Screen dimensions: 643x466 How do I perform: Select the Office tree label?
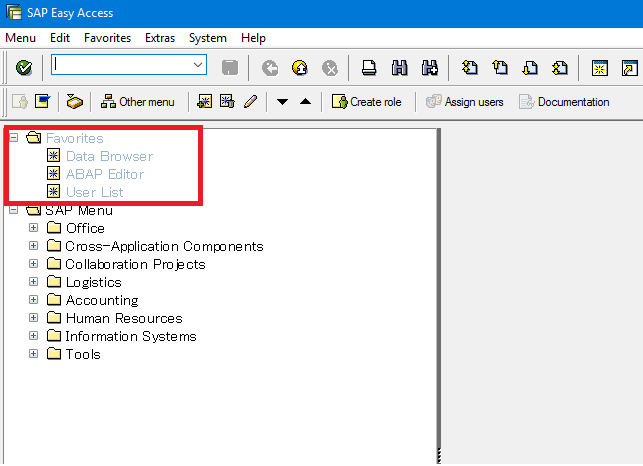pos(85,228)
